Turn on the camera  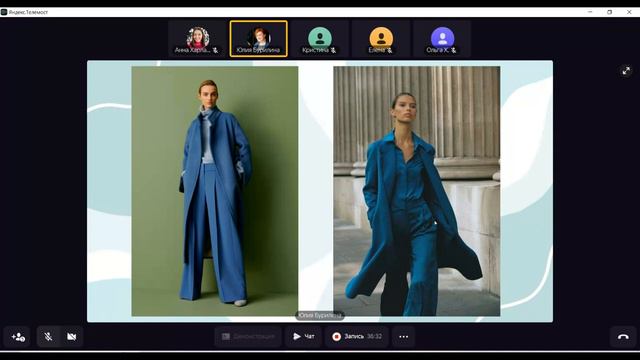(71, 337)
